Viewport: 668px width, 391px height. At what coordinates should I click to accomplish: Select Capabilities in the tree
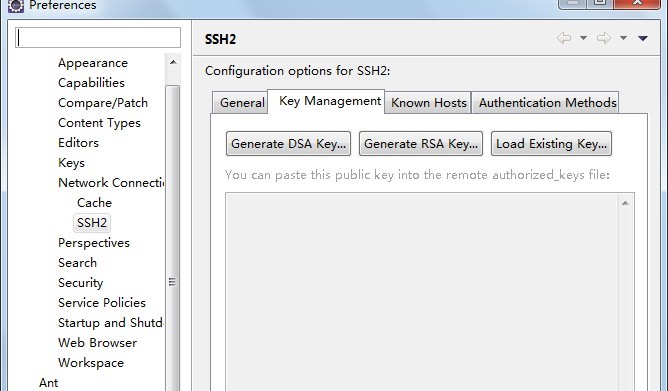pos(91,83)
